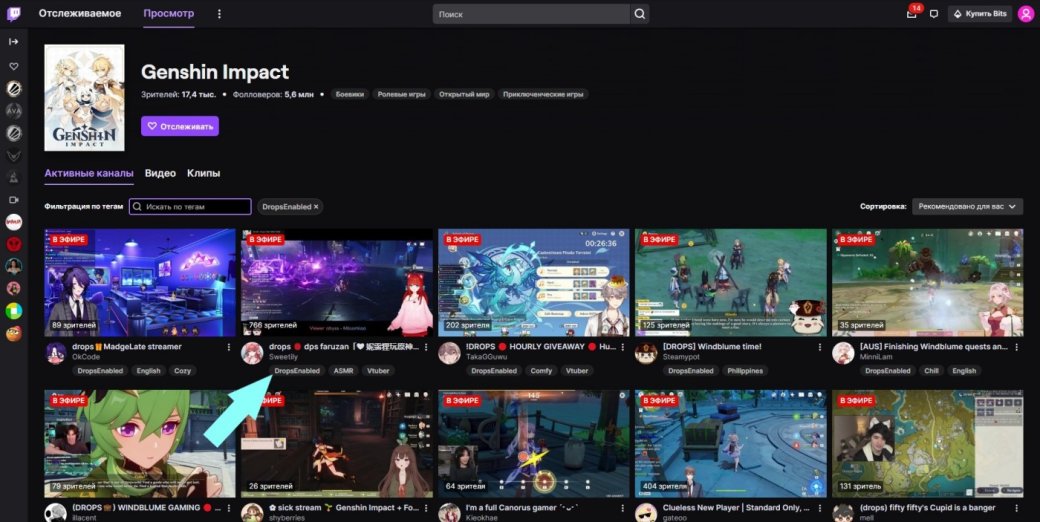Click TakaGGuwu channel avatar
The width and height of the screenshot is (1040, 522).
pyautogui.click(x=449, y=353)
